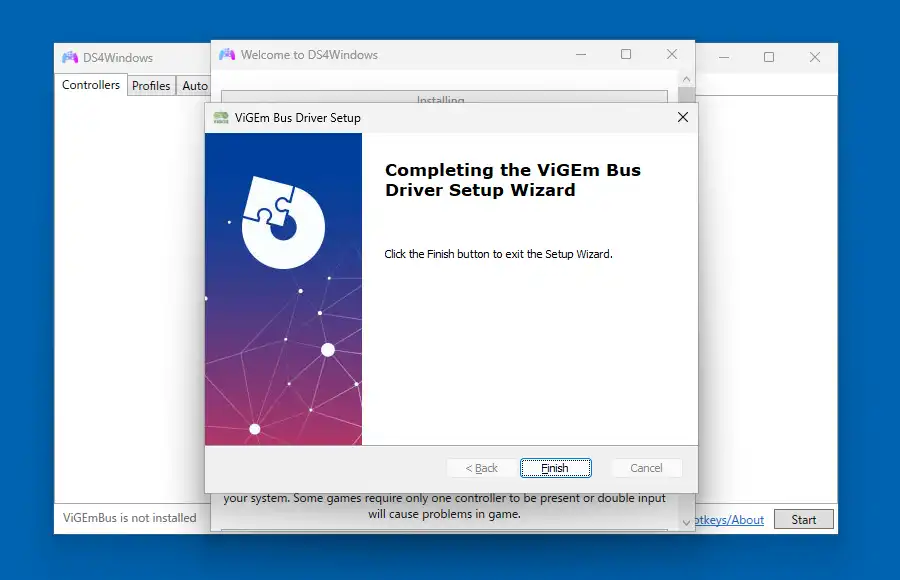Click the Installing button in the Welcome window
Image resolution: width=900 pixels, height=580 pixels.
[x=444, y=97]
